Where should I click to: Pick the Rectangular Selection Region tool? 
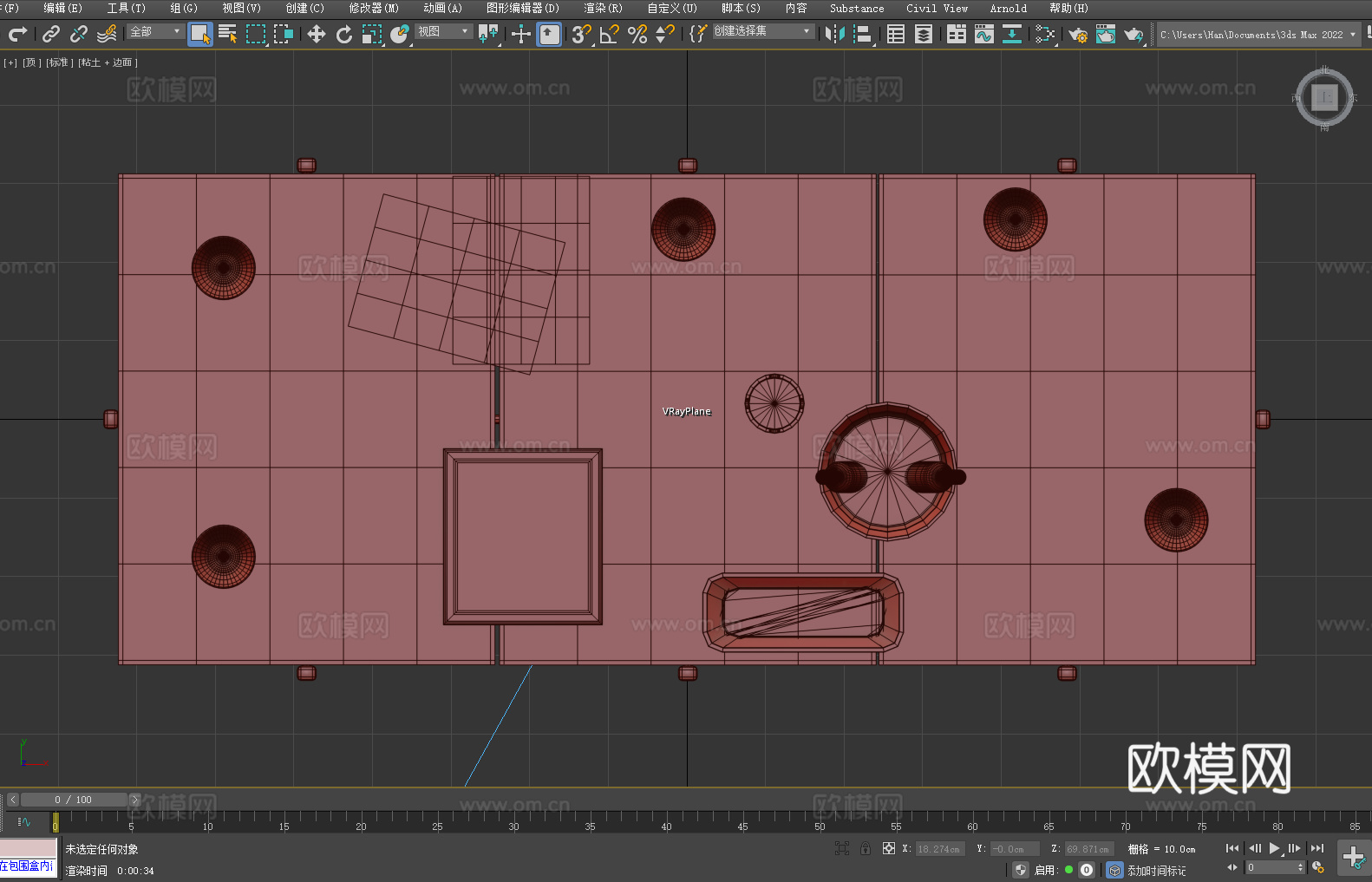[x=256, y=34]
